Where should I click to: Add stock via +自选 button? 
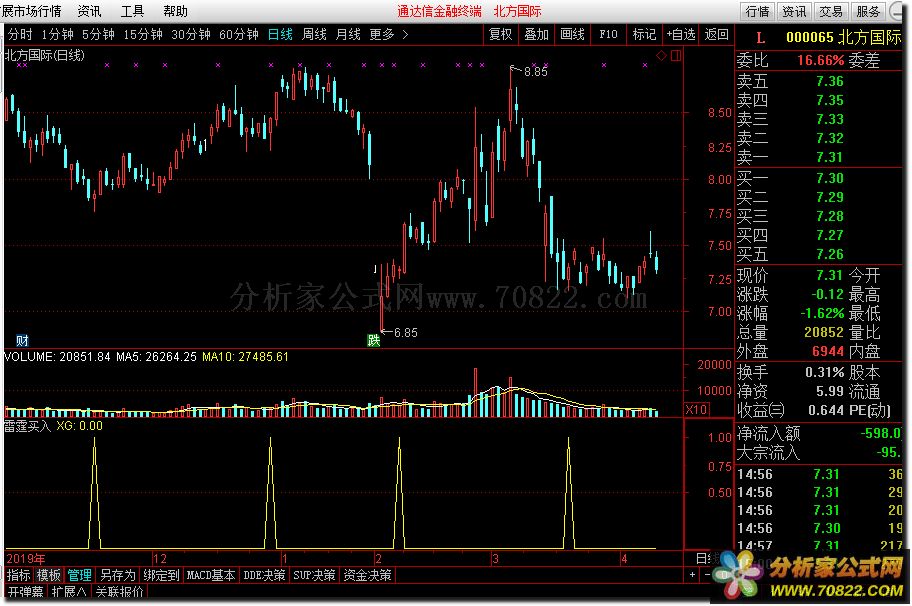point(681,35)
